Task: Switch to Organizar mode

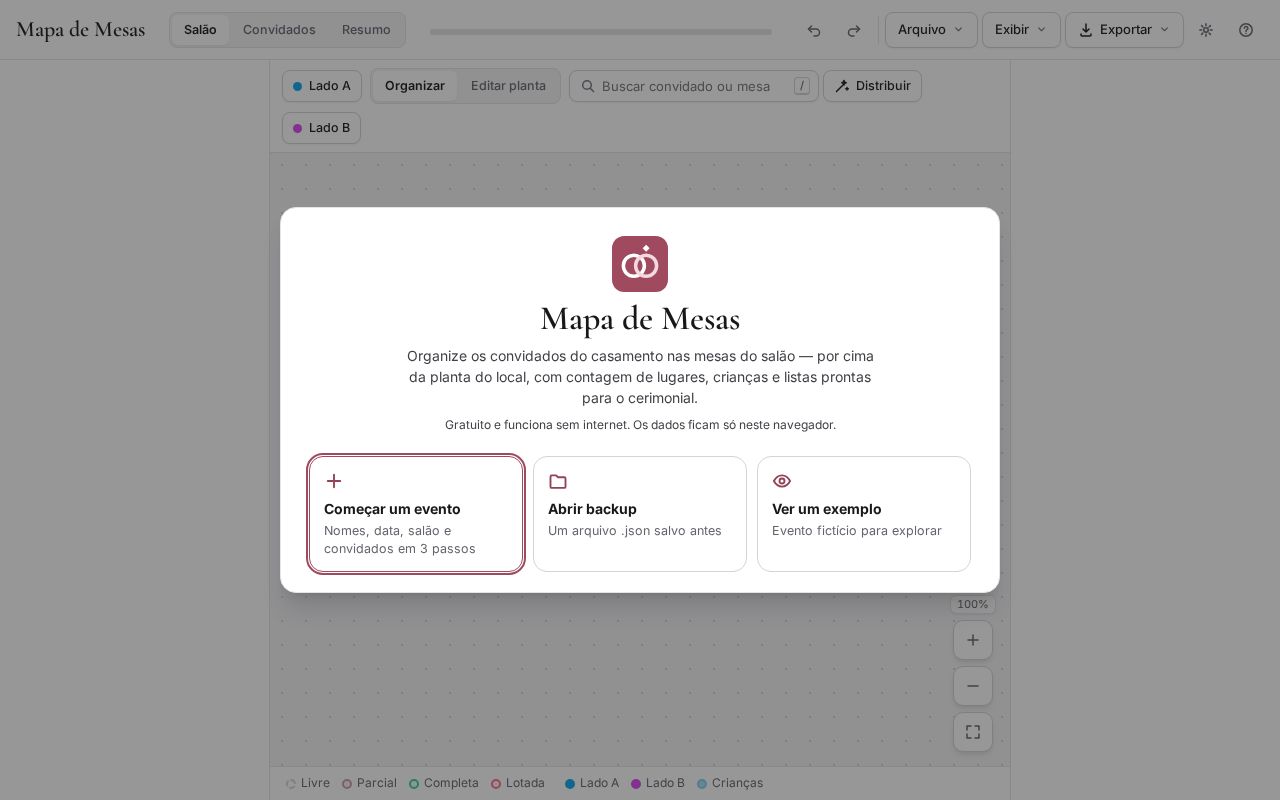Action: pyautogui.click(x=415, y=86)
